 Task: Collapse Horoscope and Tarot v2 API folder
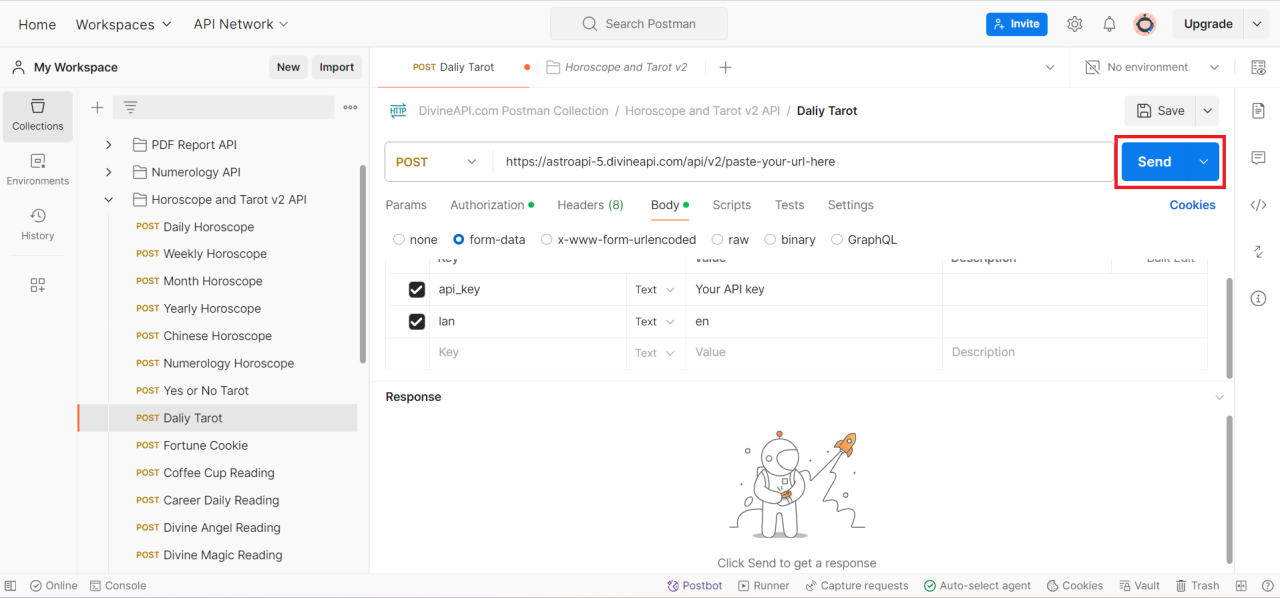(x=108, y=200)
